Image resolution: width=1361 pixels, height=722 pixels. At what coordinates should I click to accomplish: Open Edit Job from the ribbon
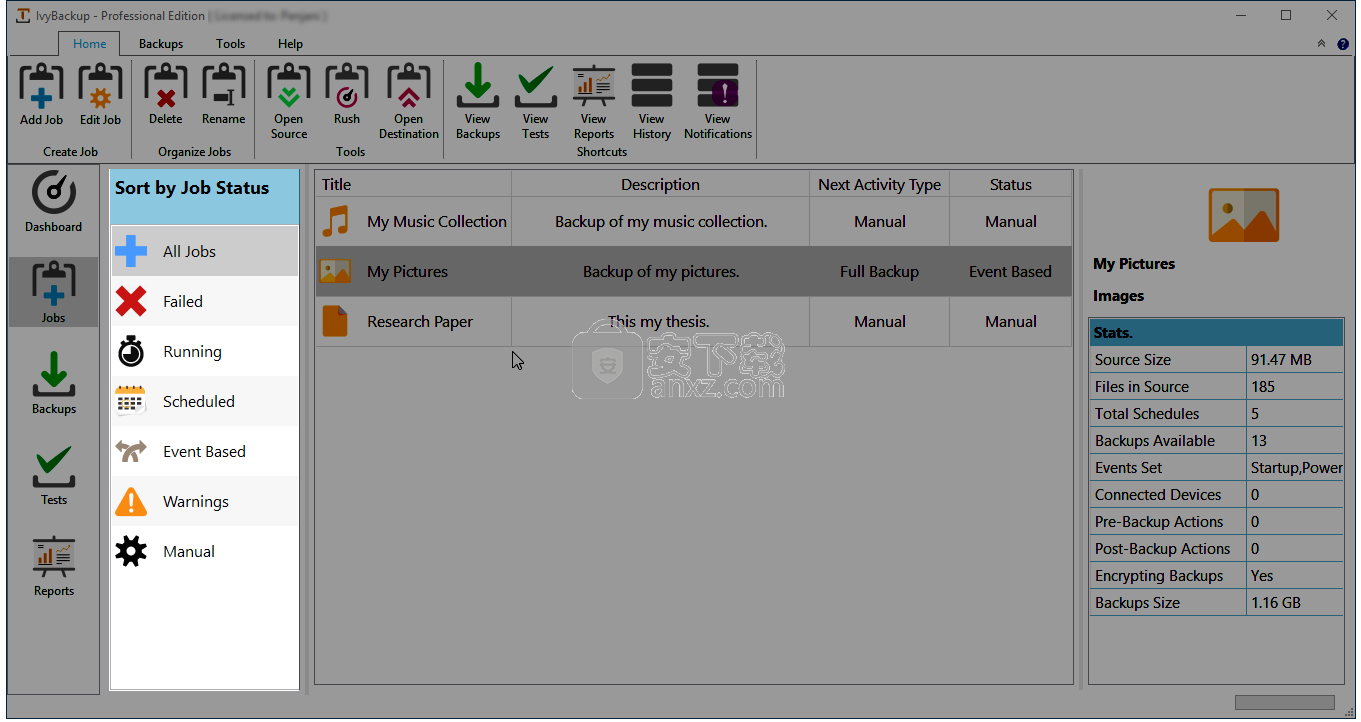pos(100,95)
